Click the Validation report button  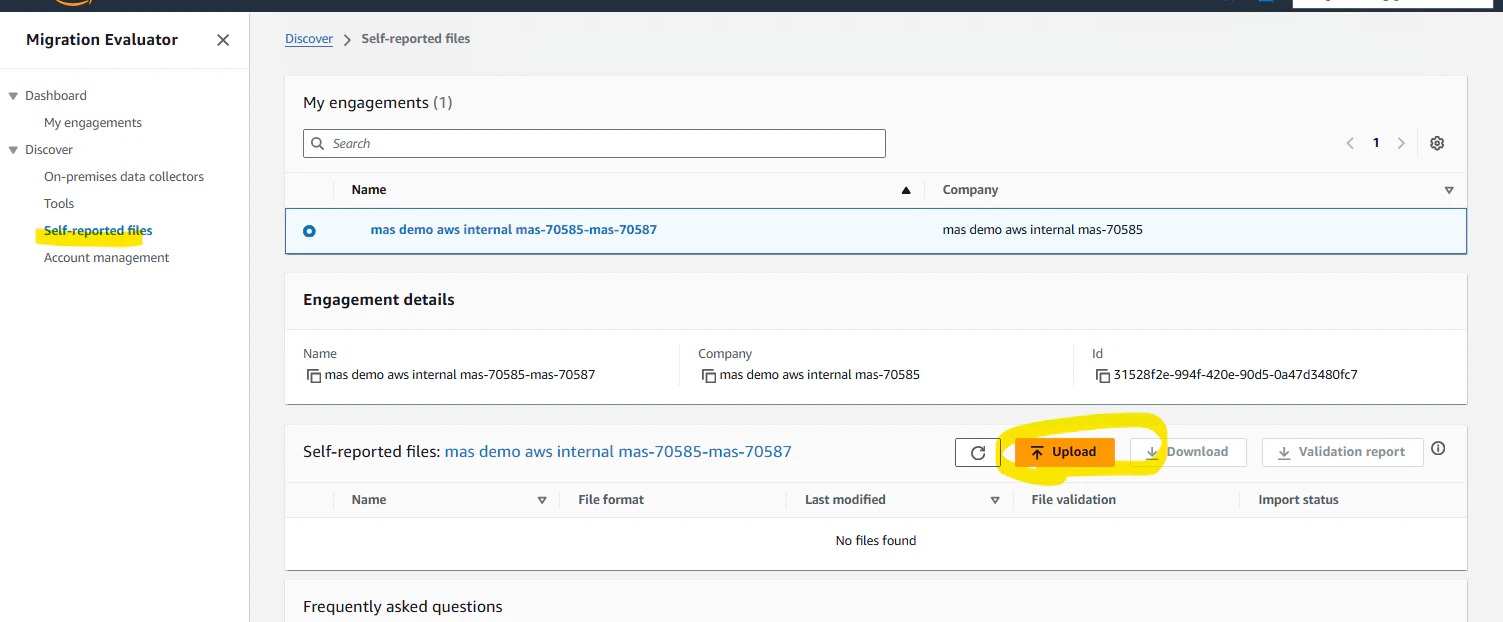pyautogui.click(x=1342, y=452)
